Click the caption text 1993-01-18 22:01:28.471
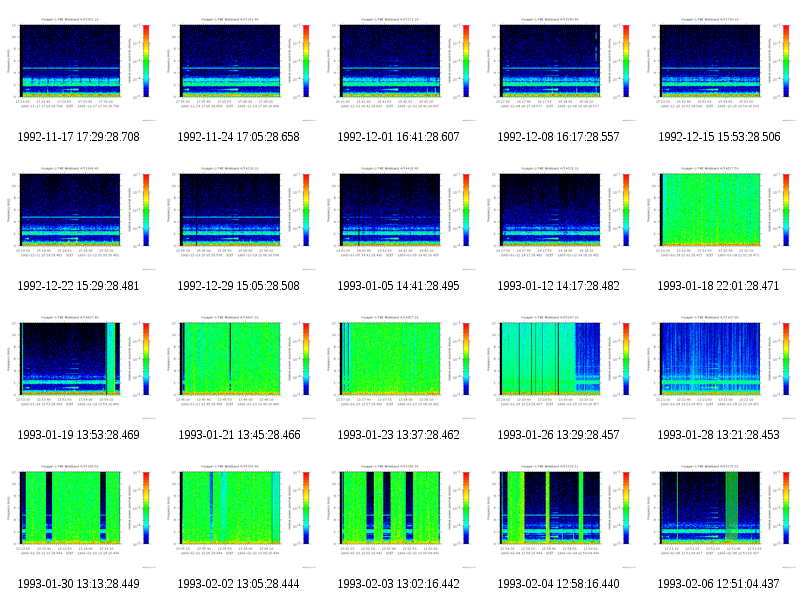Image resolution: width=800 pixels, height=596 pixels. pyautogui.click(x=718, y=286)
